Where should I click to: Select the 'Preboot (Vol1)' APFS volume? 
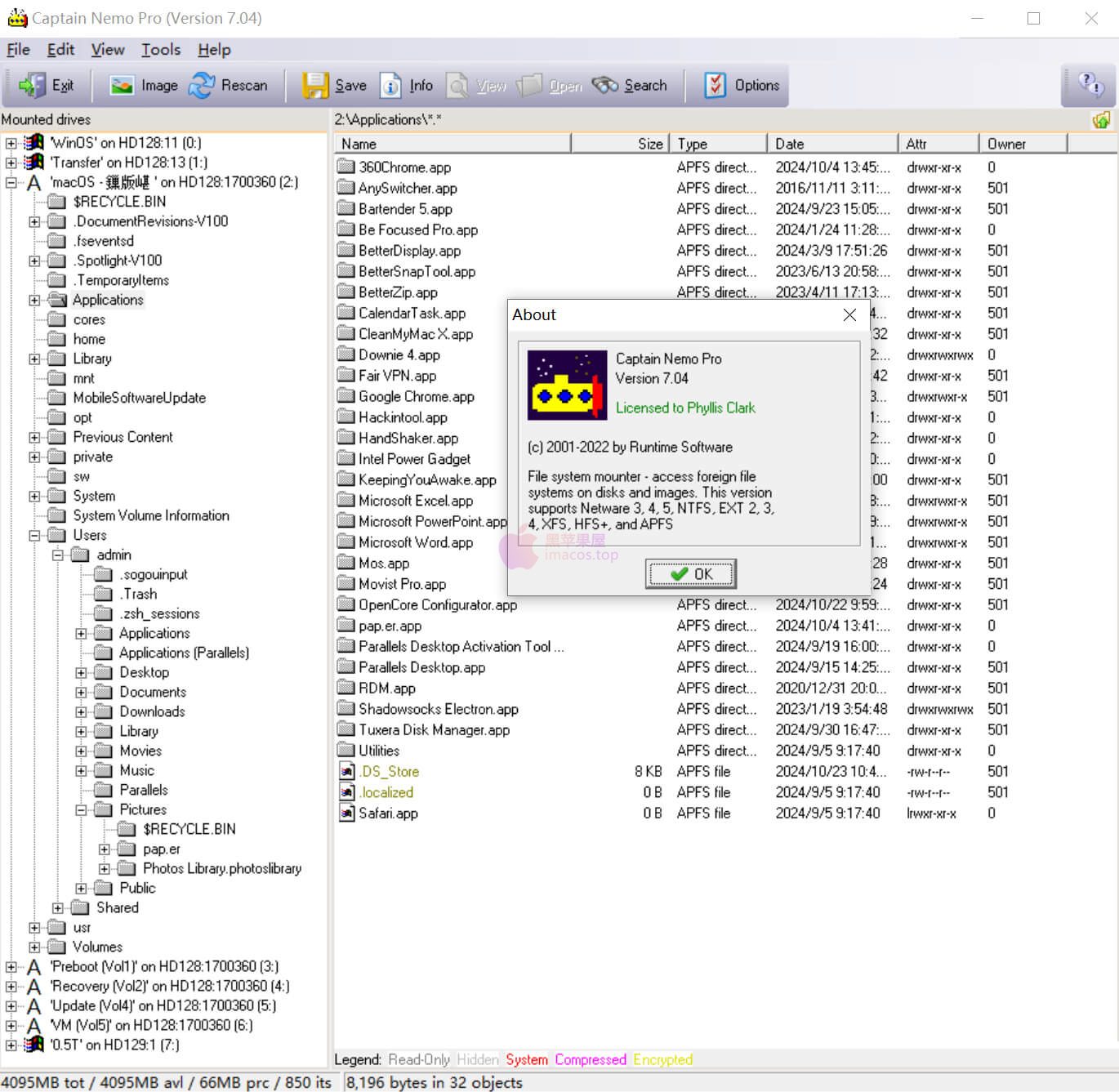click(x=164, y=966)
